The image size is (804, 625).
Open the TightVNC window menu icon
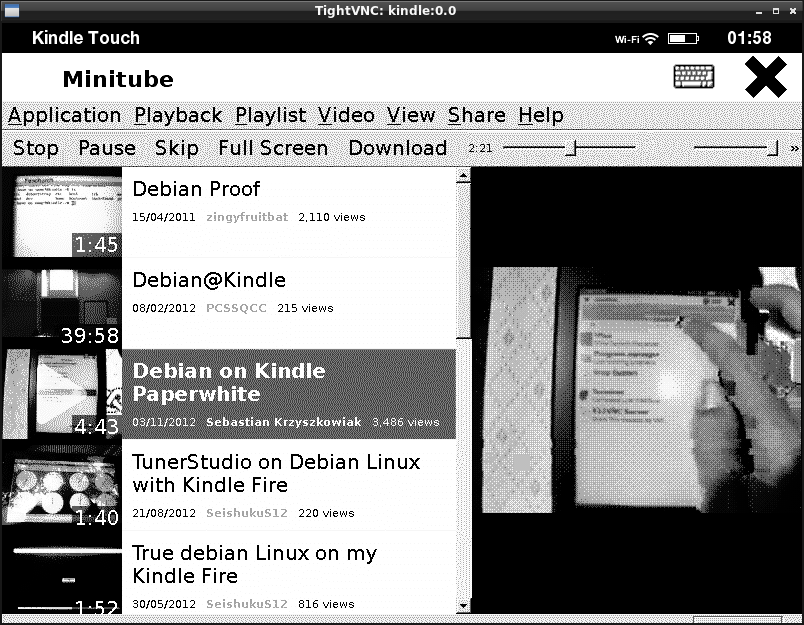[11, 10]
